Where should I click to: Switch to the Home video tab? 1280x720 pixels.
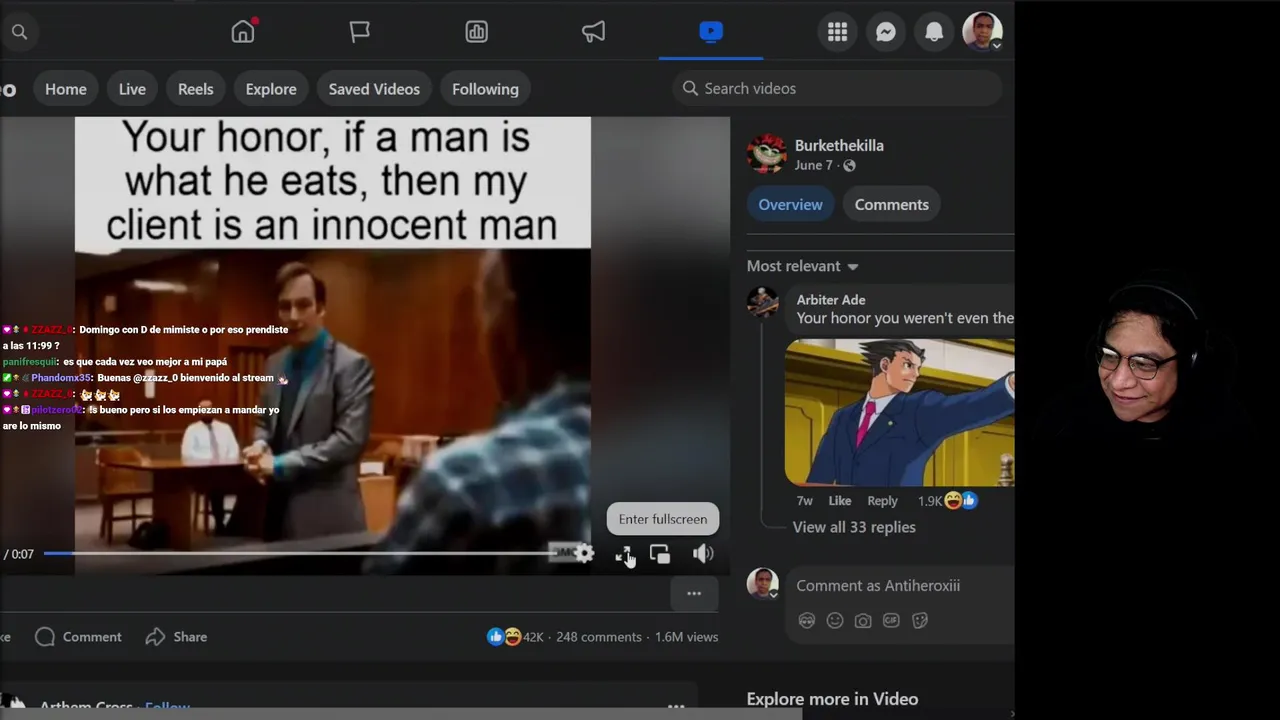click(x=66, y=89)
